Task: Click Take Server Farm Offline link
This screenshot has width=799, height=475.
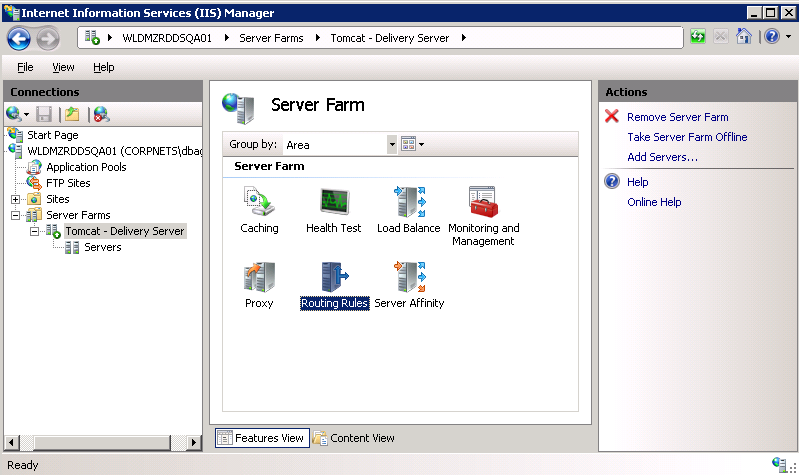Action: (687, 137)
